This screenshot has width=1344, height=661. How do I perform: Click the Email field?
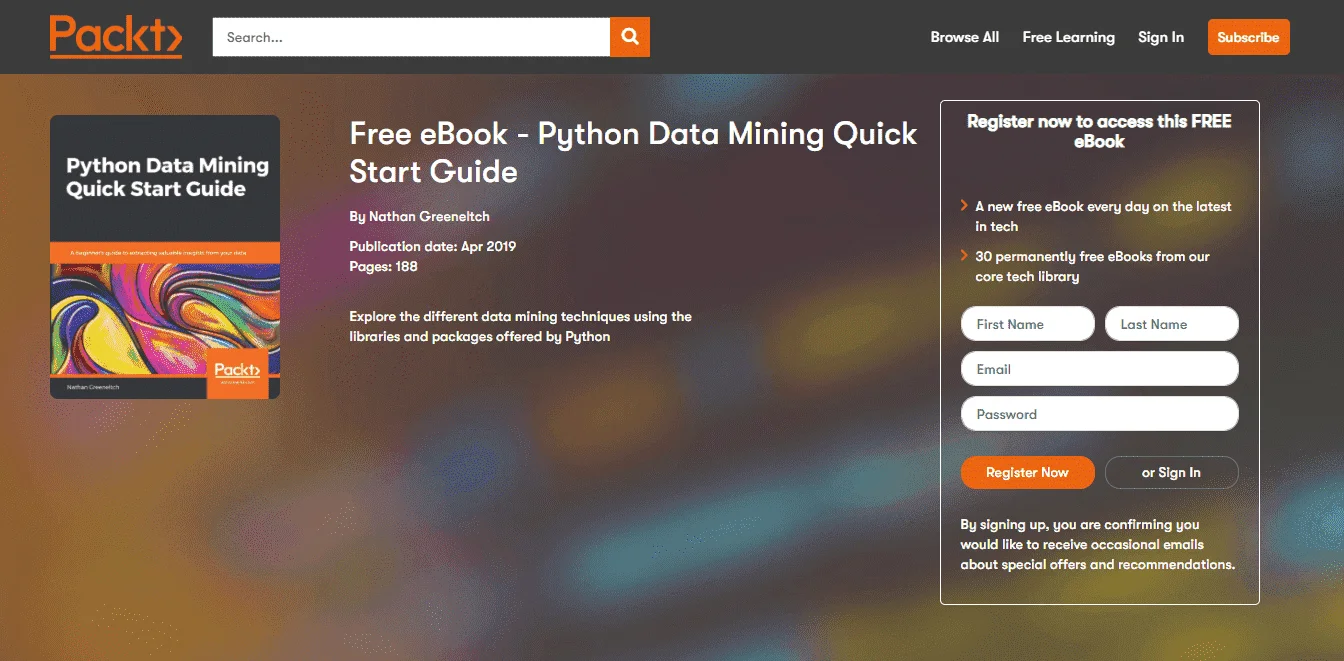[x=1100, y=369]
